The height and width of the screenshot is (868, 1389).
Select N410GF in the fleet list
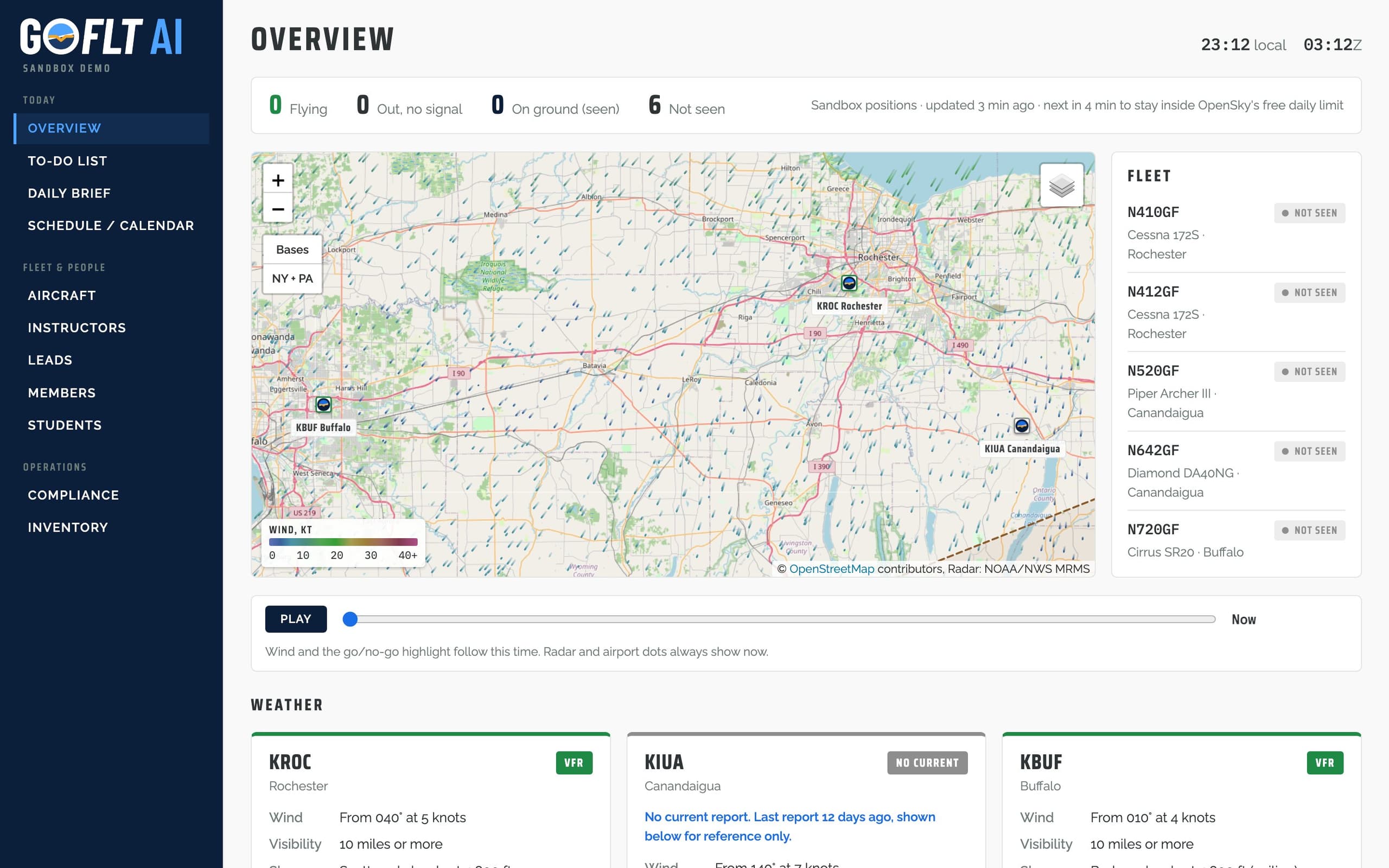1236,233
